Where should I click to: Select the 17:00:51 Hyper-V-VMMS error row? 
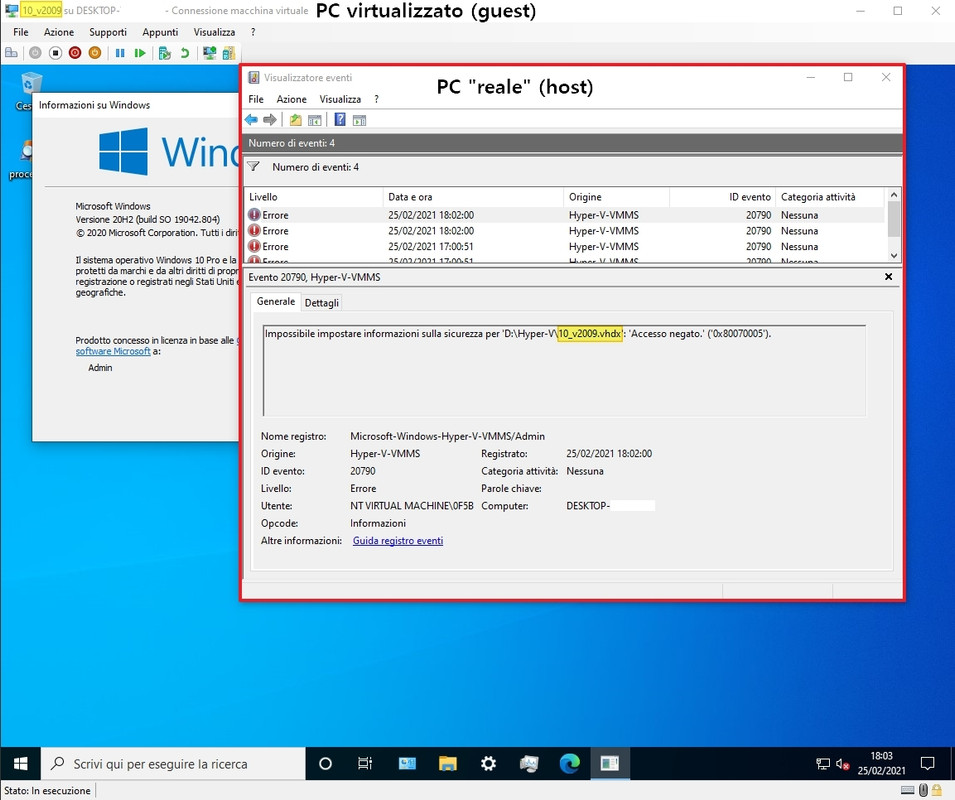(563, 247)
